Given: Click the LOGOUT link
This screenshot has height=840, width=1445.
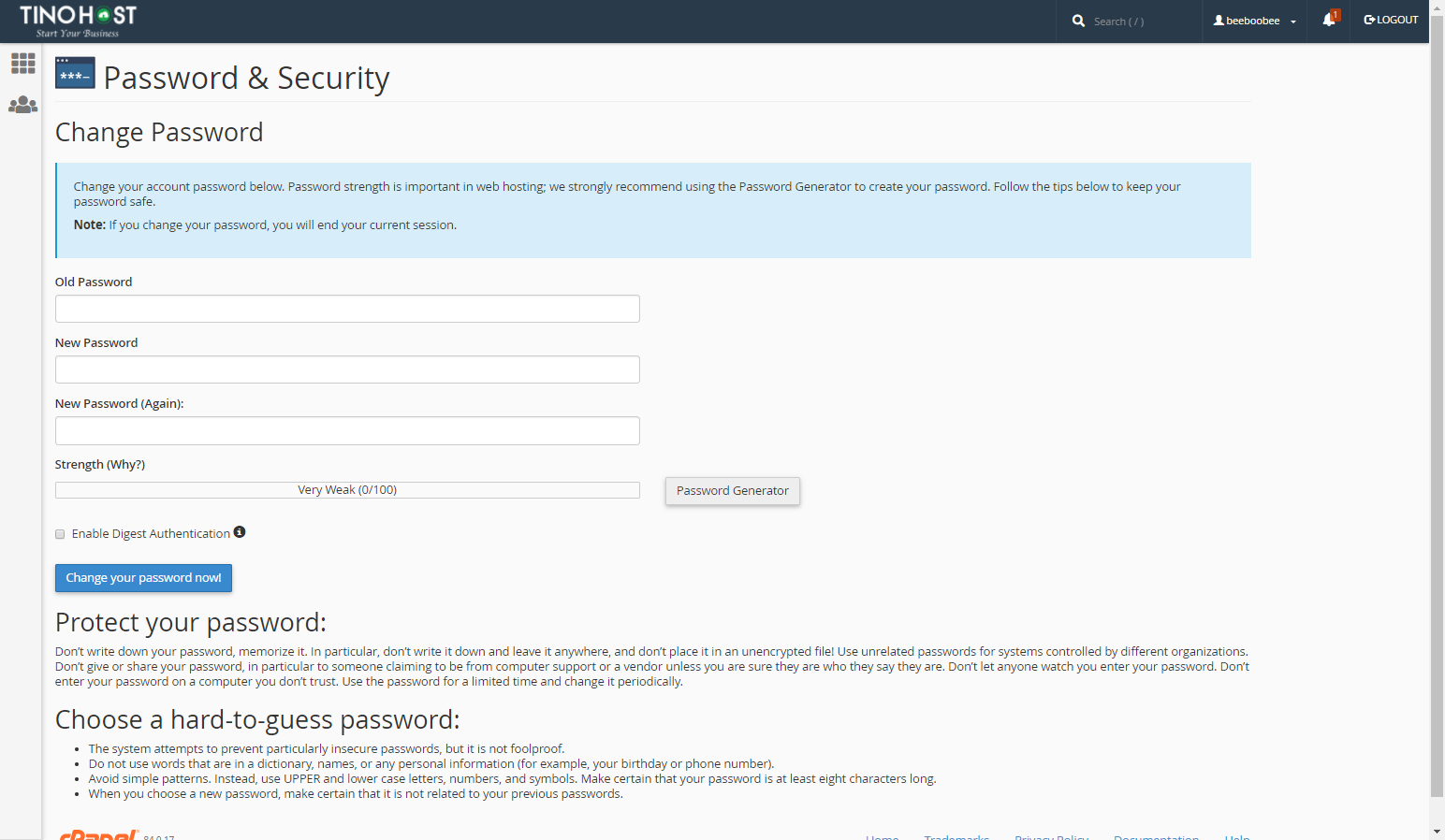Looking at the screenshot, I should point(1391,20).
